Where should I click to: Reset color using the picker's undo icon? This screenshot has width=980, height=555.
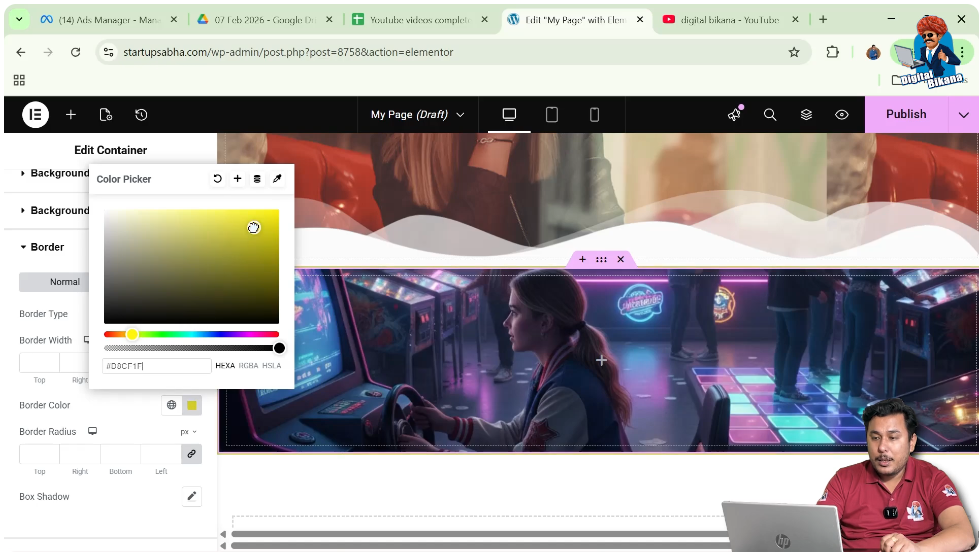click(x=217, y=179)
